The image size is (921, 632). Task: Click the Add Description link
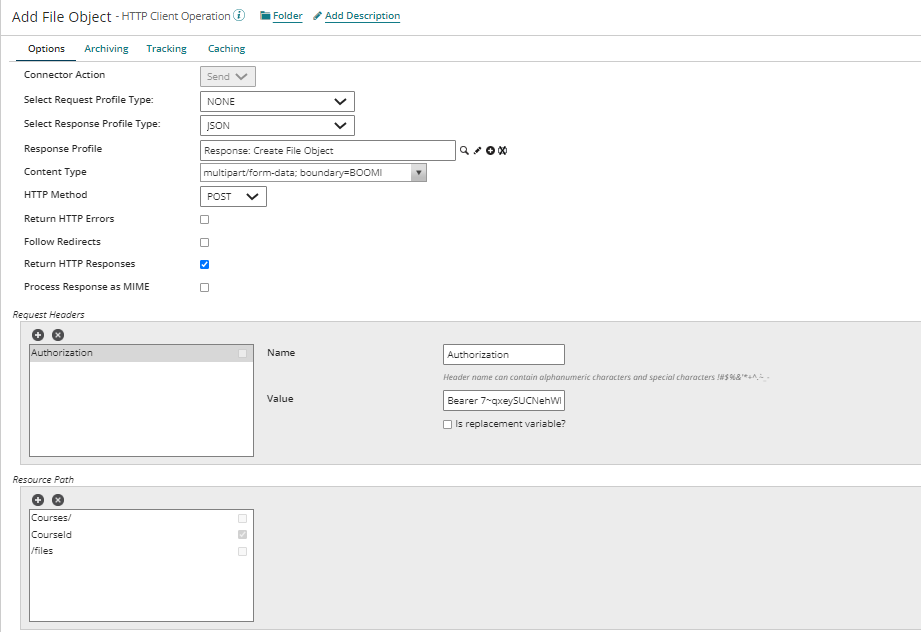(362, 15)
